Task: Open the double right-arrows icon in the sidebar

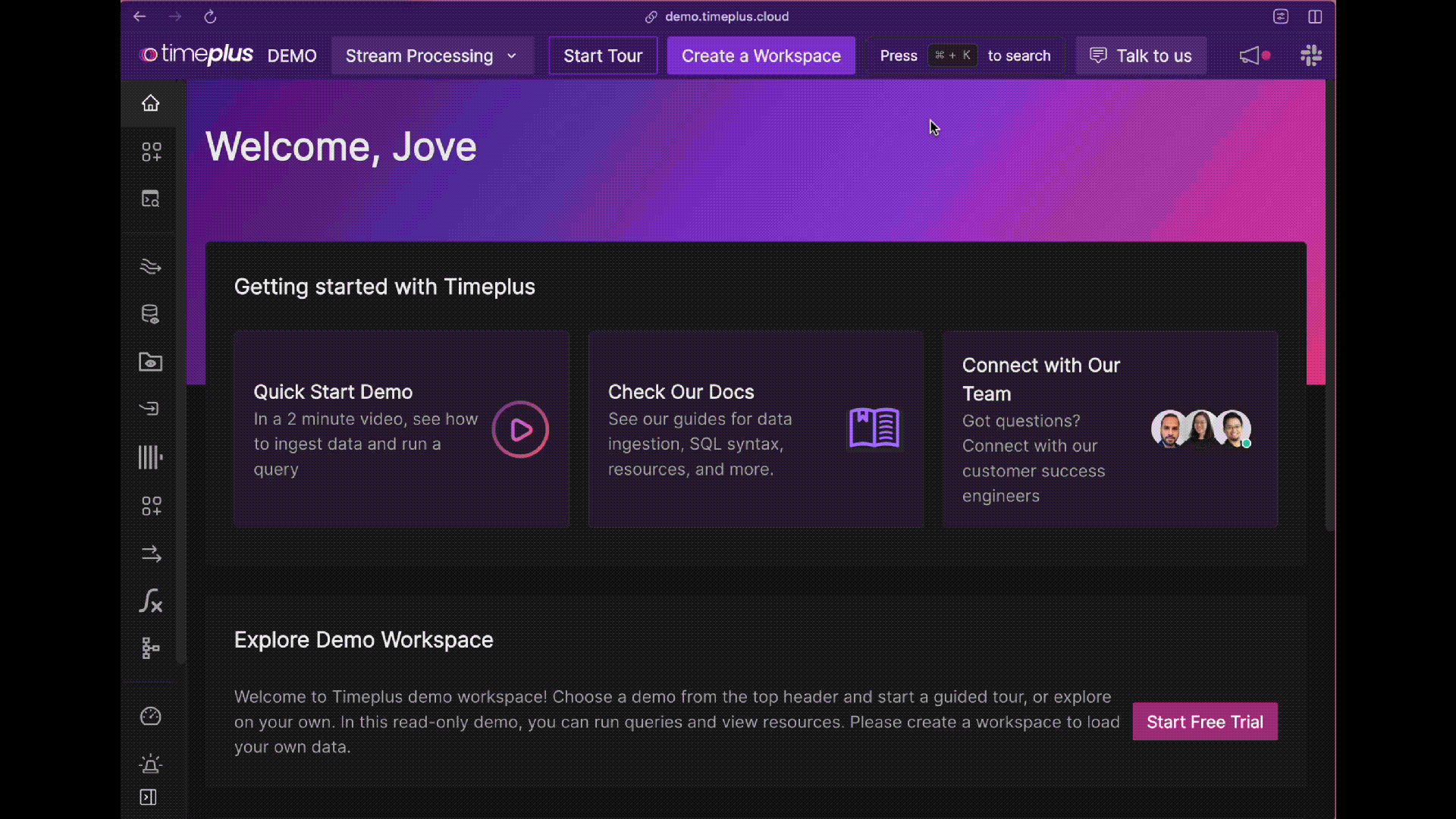Action: 151,554
